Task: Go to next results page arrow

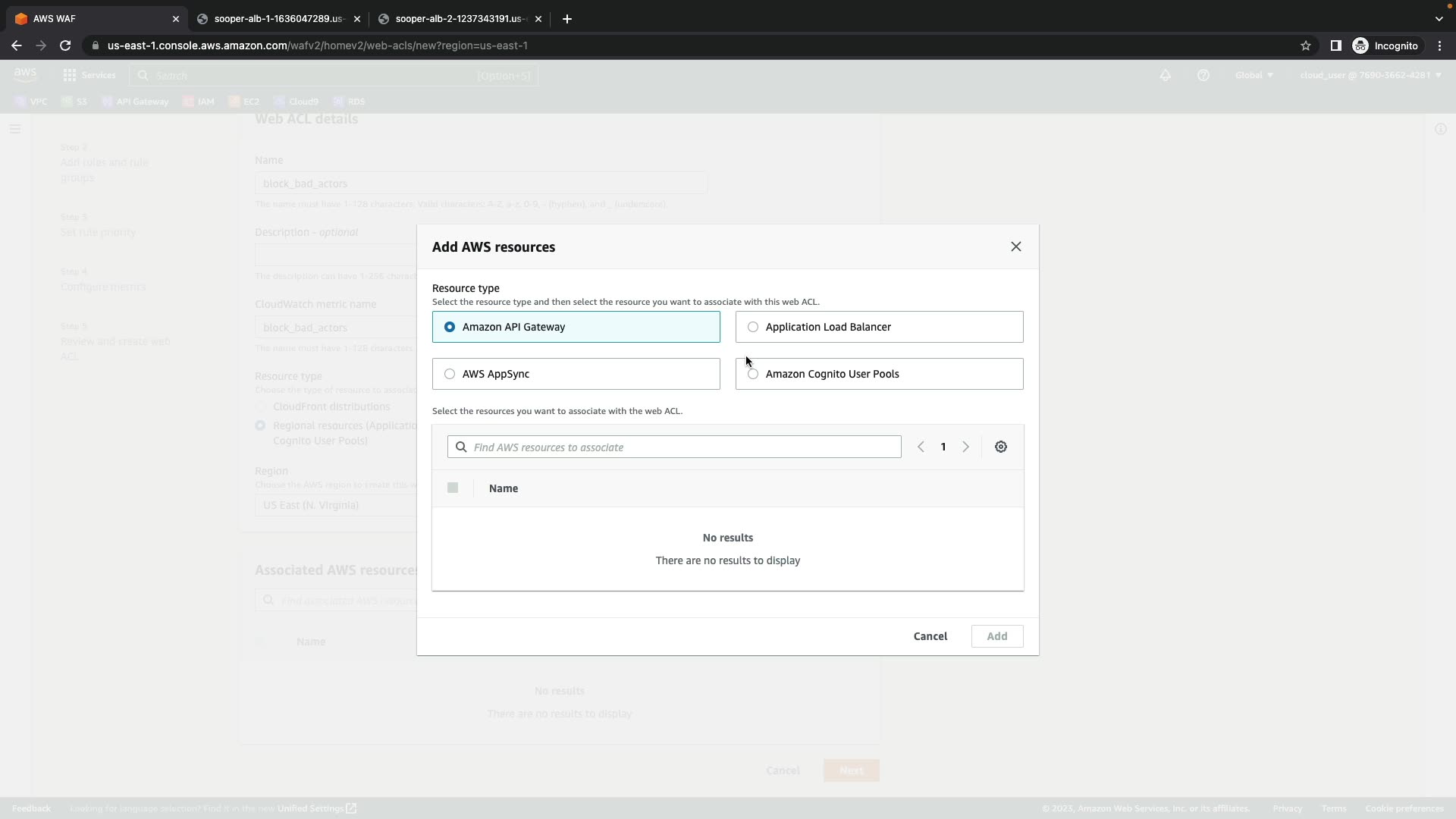Action: click(x=966, y=447)
